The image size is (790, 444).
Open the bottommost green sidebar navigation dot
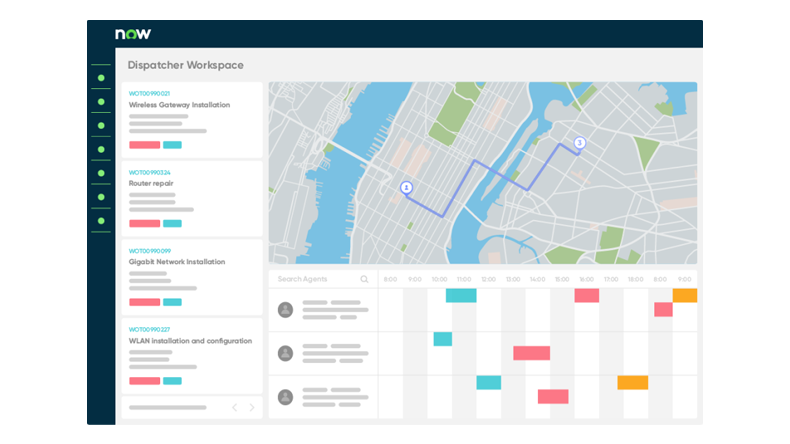point(101,221)
